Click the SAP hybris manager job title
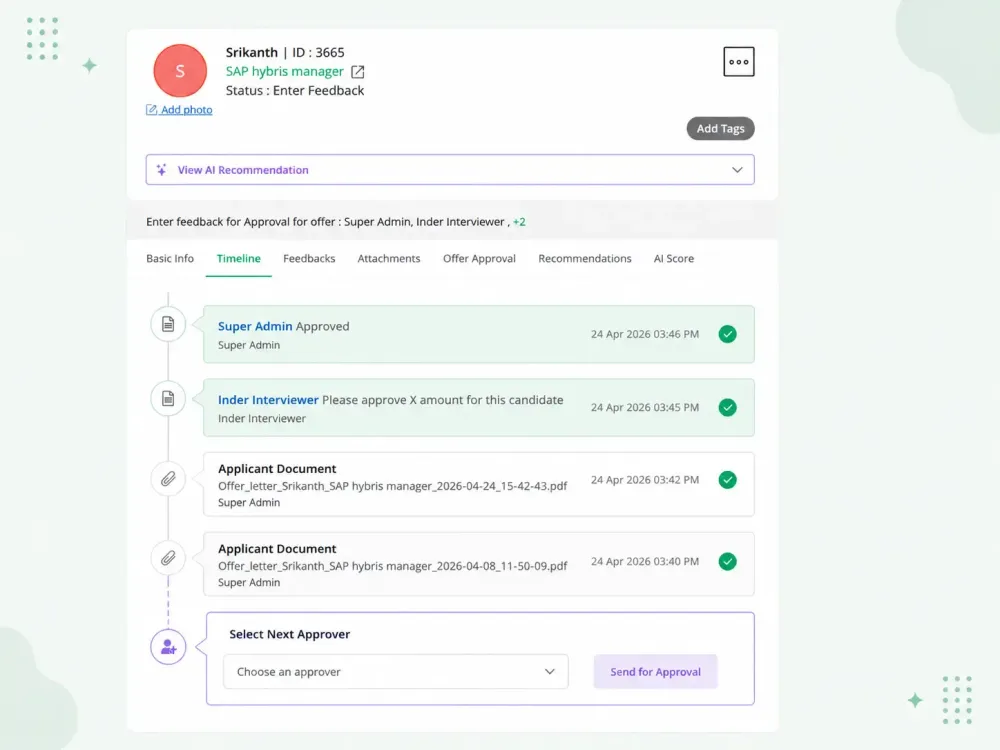Screen dimensions: 1000x750 284,71
